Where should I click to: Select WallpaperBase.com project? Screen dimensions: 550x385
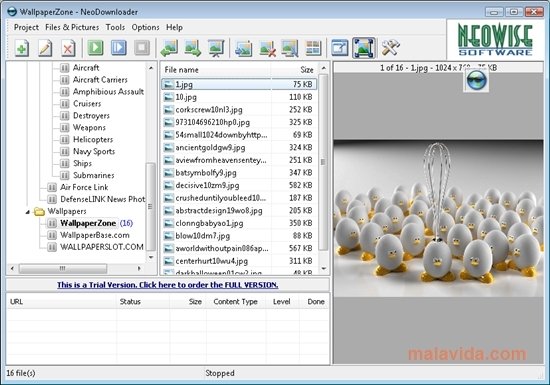point(95,235)
